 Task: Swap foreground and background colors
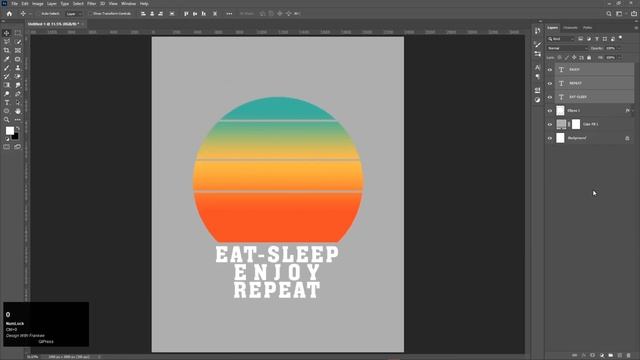pyautogui.click(x=18, y=128)
